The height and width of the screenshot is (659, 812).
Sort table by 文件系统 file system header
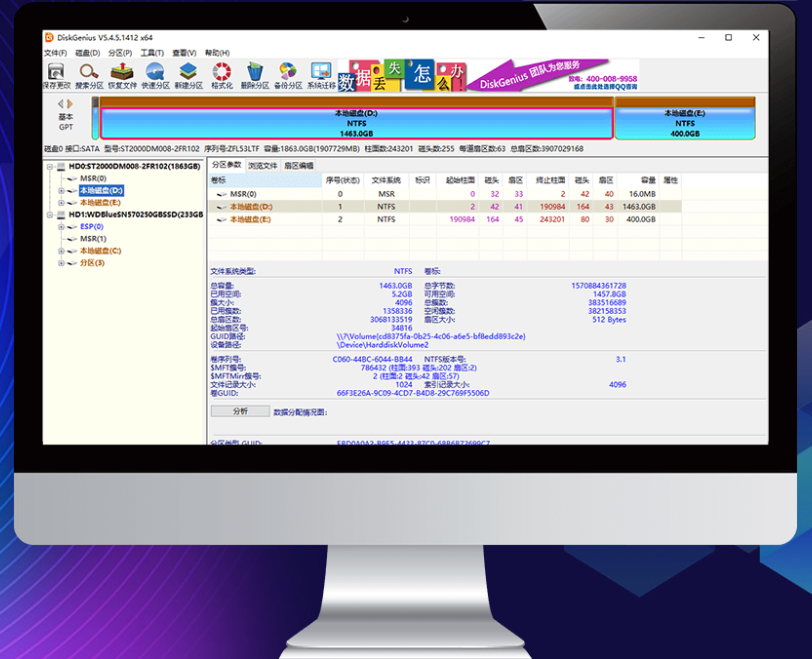[x=386, y=180]
